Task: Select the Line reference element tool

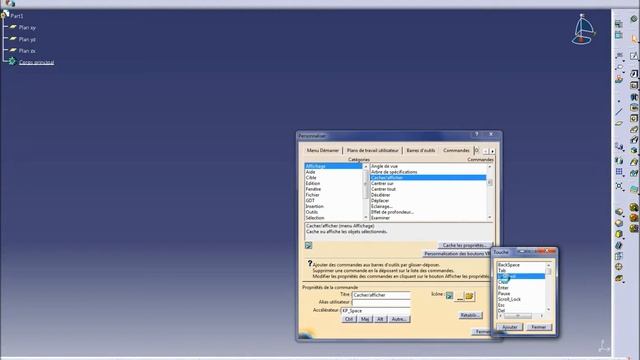Action: click(619, 111)
